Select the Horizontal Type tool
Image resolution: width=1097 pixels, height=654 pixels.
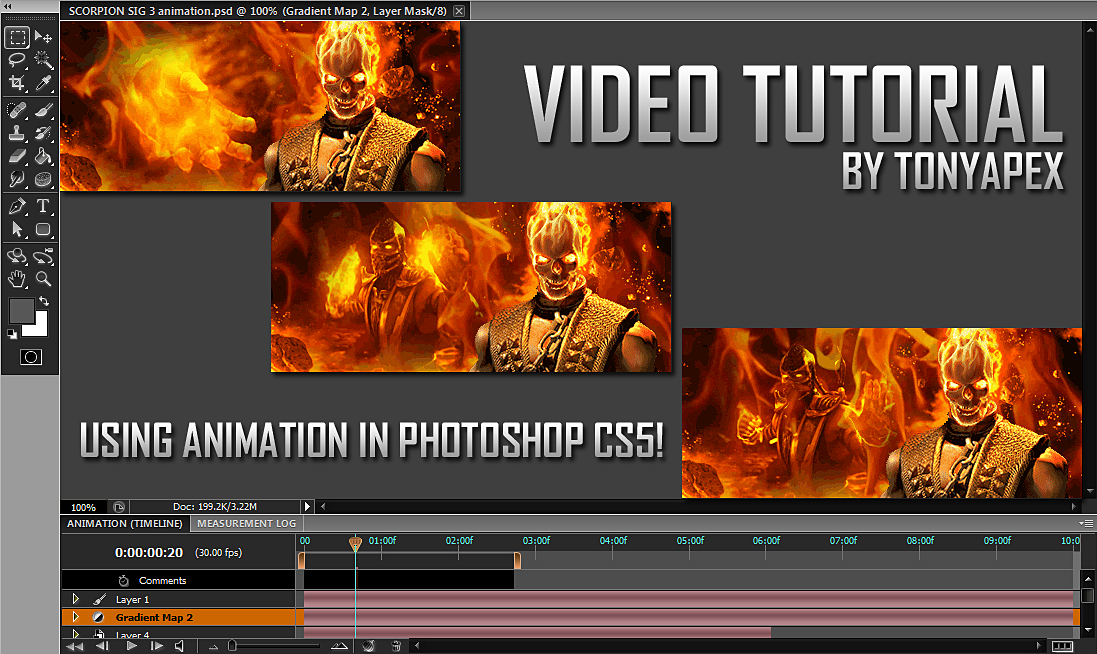tap(43, 206)
